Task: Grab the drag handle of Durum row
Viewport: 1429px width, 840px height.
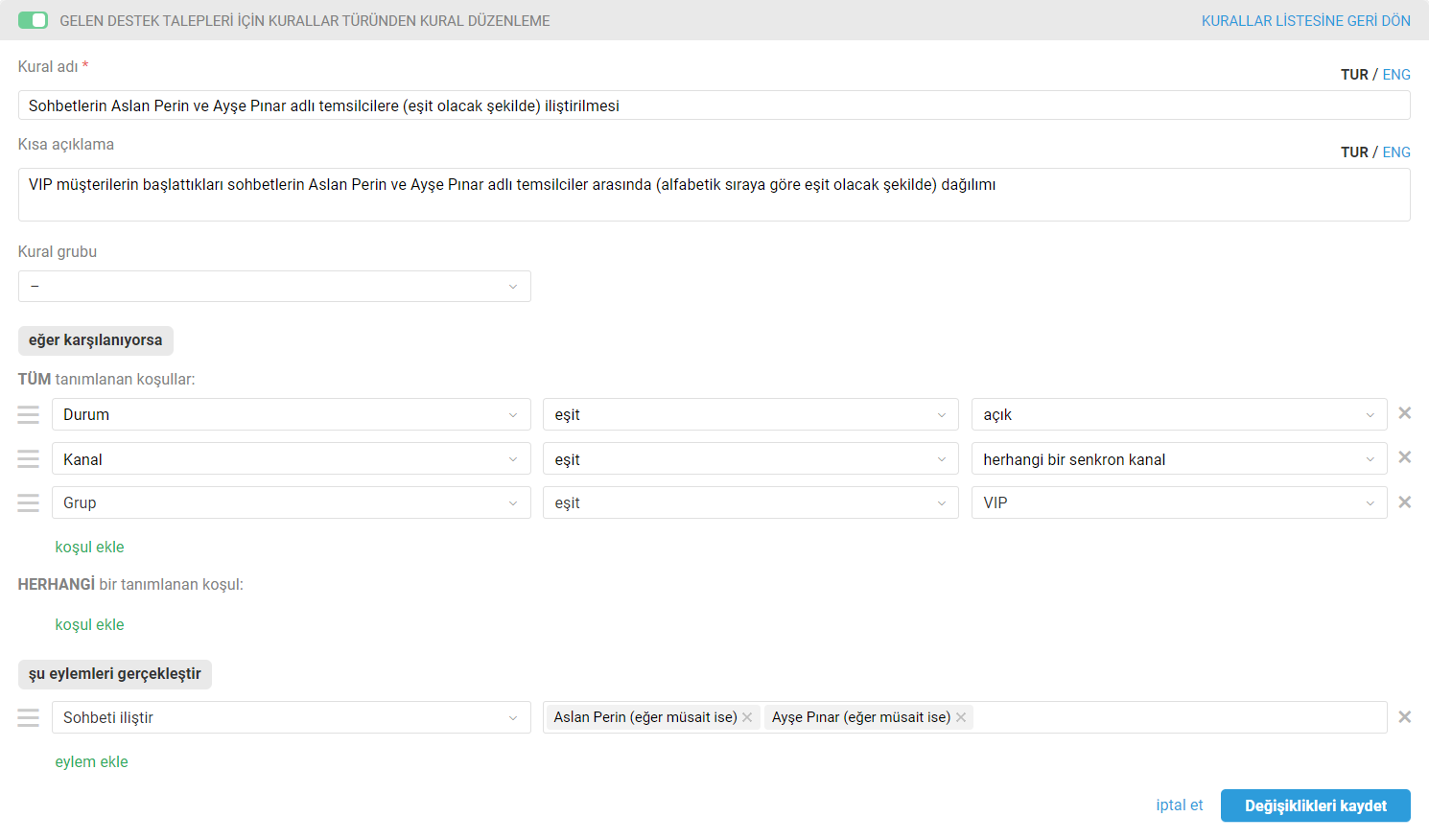Action: pyautogui.click(x=29, y=414)
